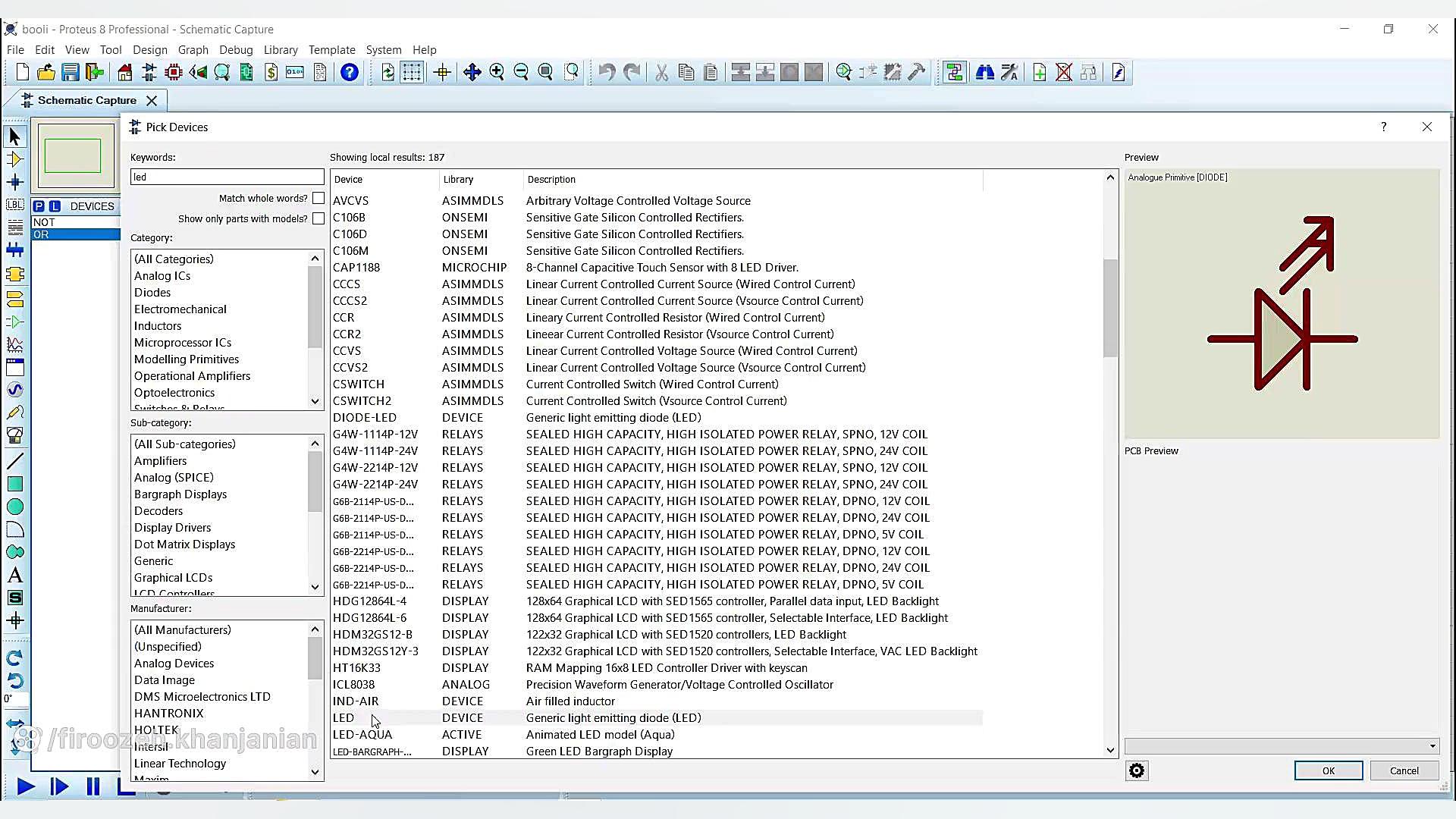This screenshot has width=1456, height=819.
Task: Click the Step simulation button
Action: [x=59, y=786]
